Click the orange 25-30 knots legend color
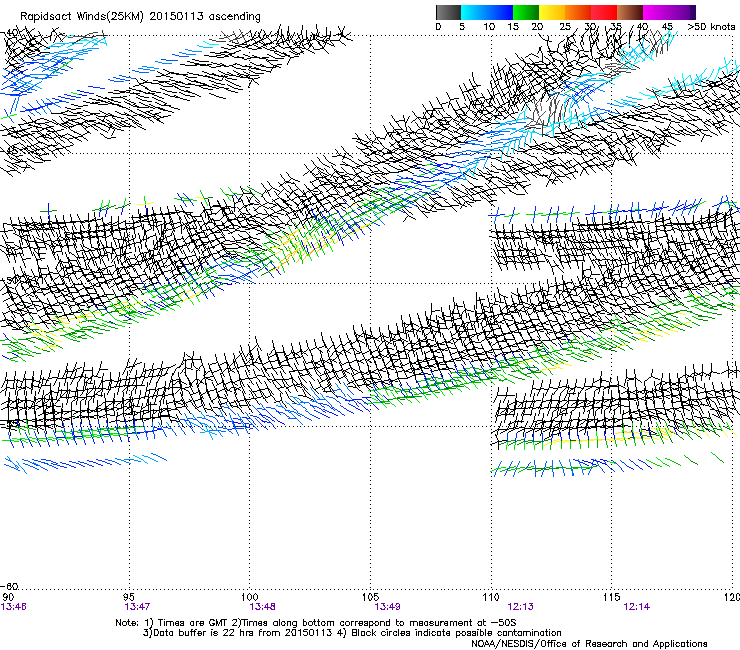Image resolution: width=740 pixels, height=650 pixels. 578,12
